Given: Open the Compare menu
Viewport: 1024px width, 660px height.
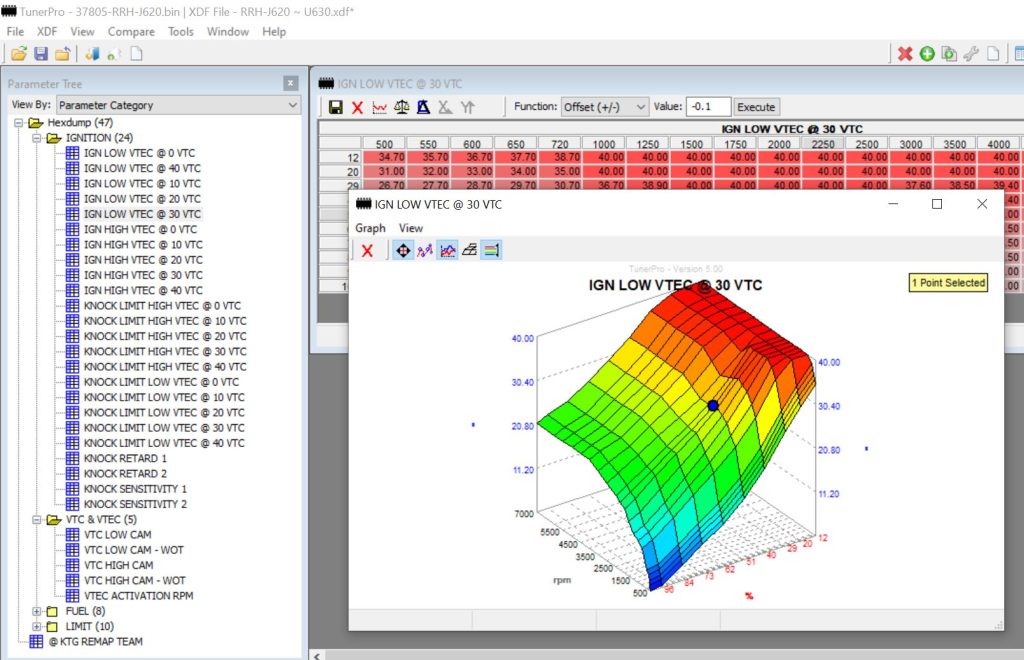Looking at the screenshot, I should [131, 31].
